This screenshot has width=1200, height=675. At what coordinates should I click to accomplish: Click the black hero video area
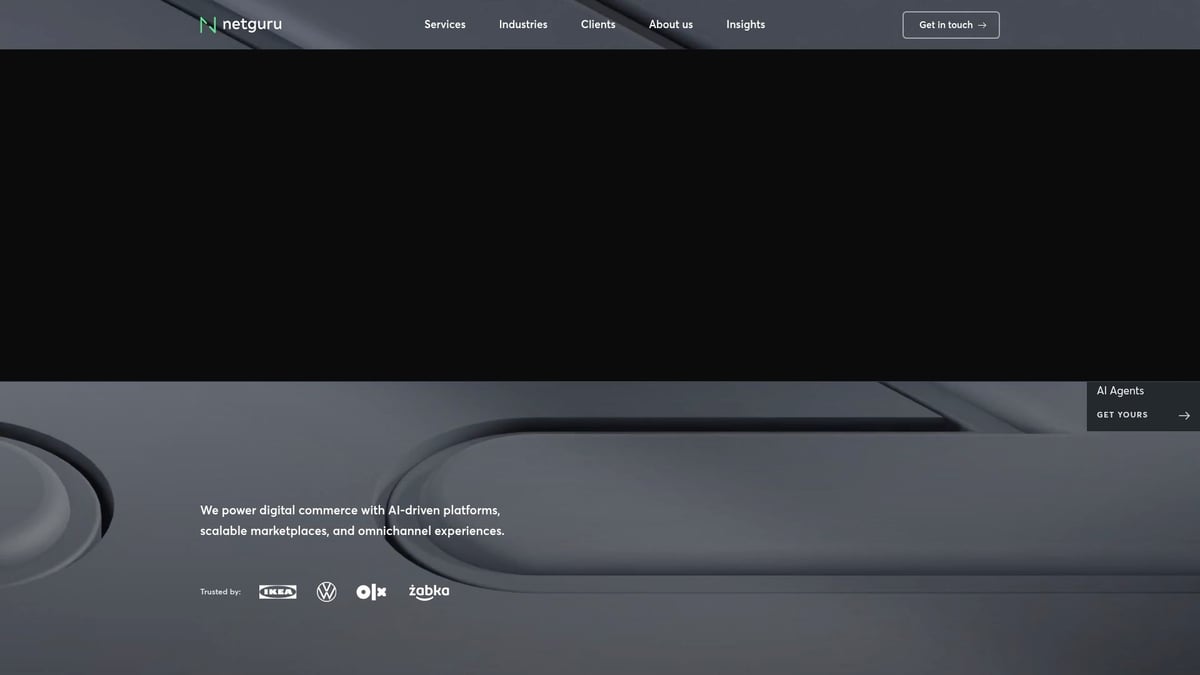tap(600, 215)
